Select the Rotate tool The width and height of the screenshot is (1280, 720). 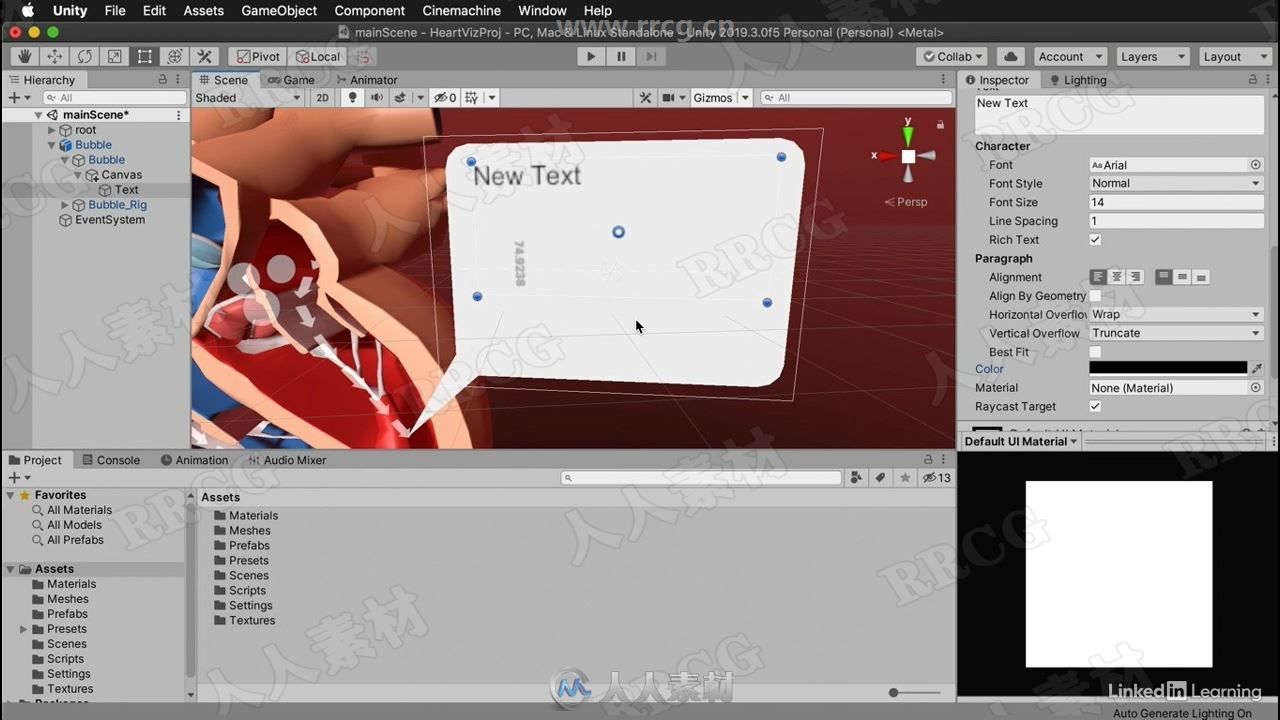pos(84,57)
